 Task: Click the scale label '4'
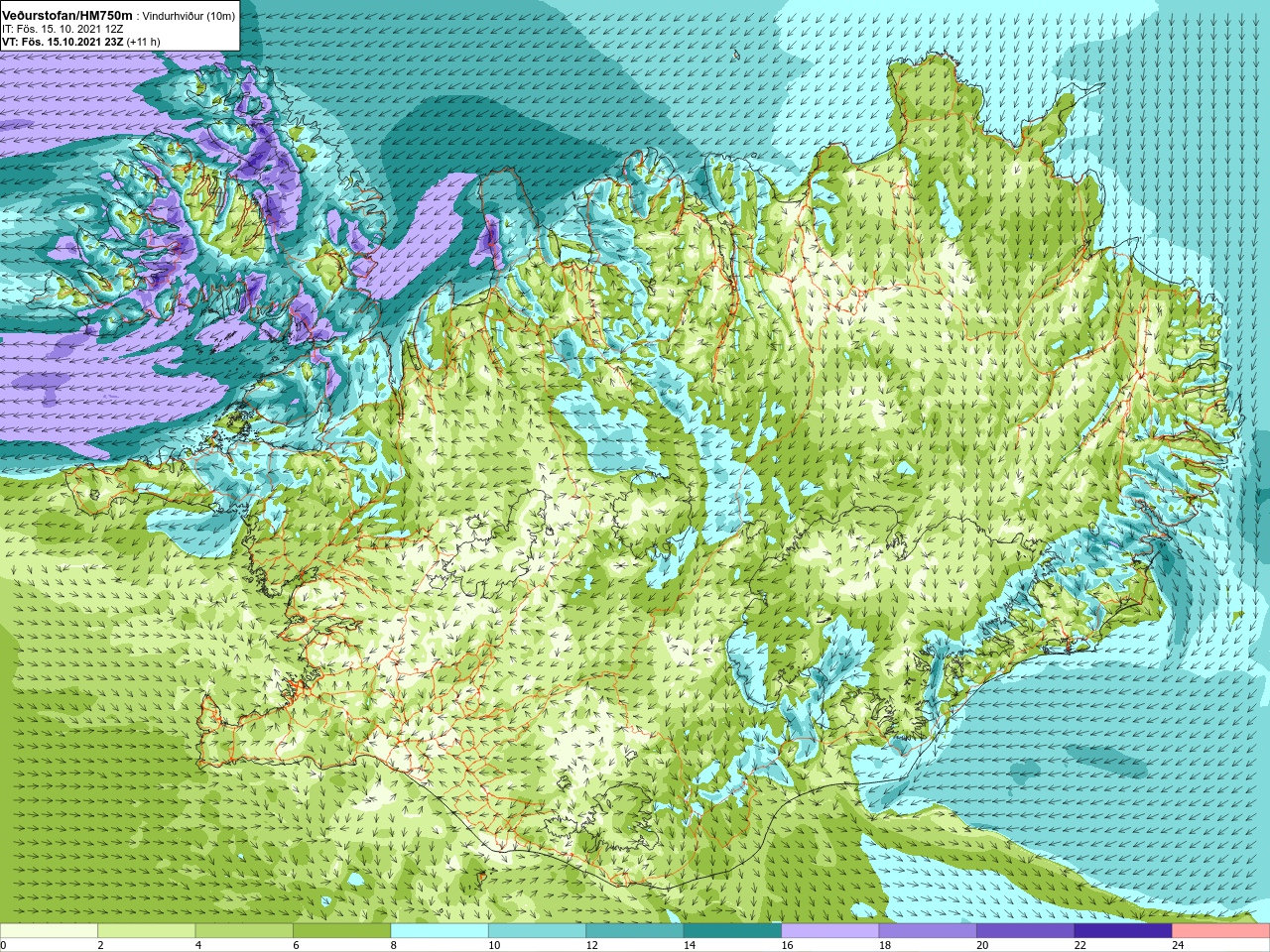click(x=198, y=945)
